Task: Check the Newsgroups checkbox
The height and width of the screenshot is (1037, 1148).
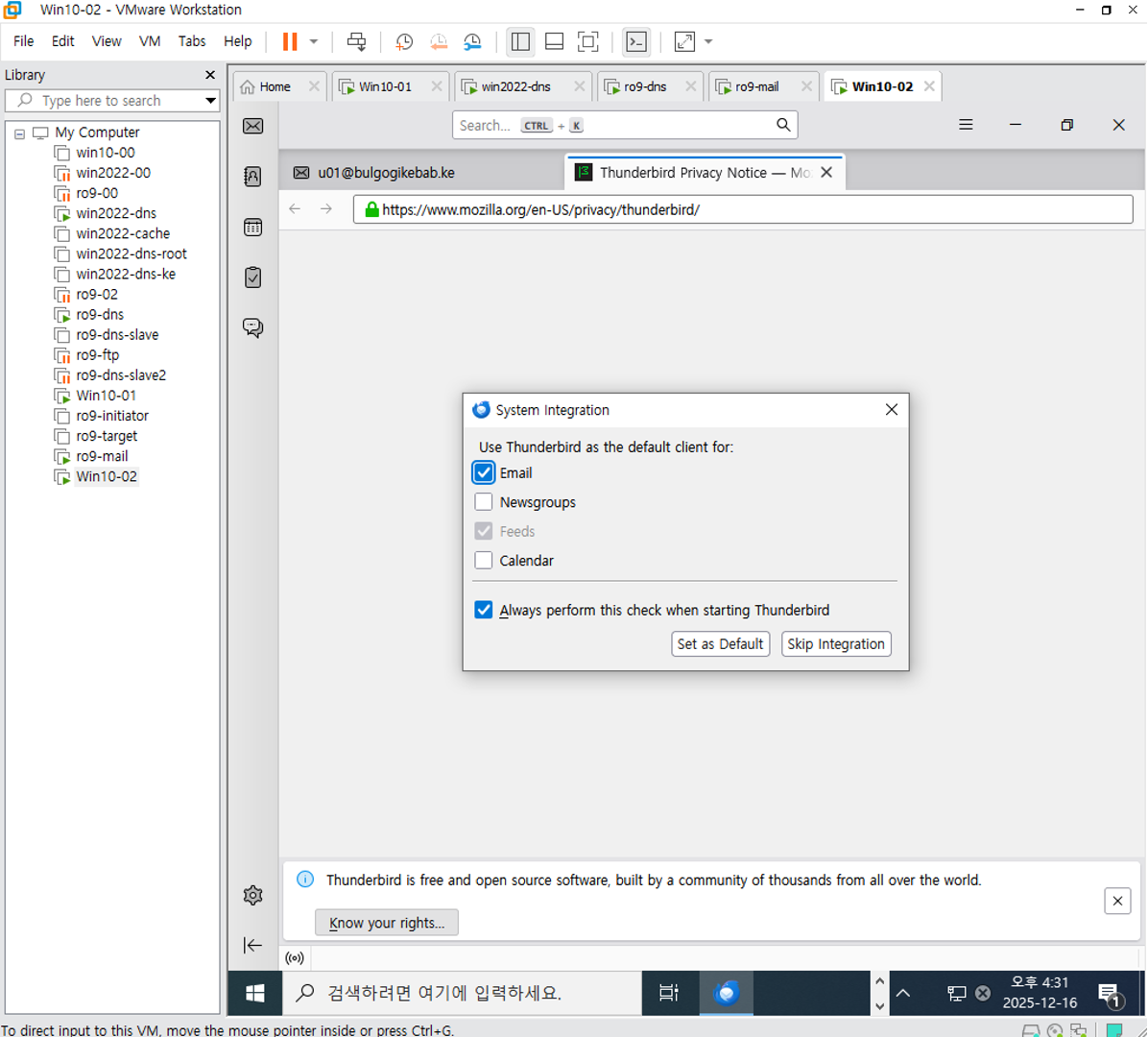Action: click(483, 501)
